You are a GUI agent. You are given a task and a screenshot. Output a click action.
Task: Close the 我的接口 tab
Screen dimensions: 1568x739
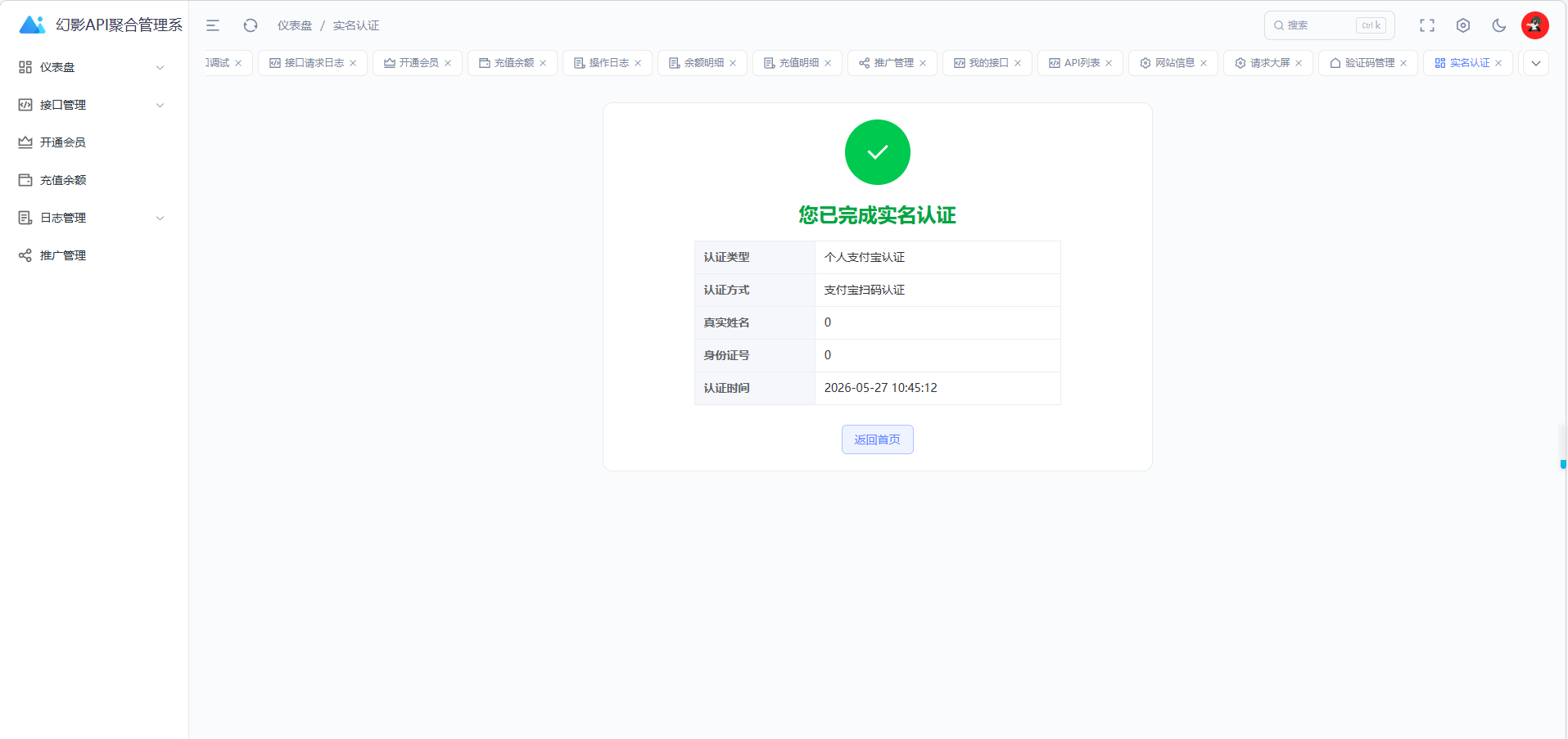pos(1018,63)
